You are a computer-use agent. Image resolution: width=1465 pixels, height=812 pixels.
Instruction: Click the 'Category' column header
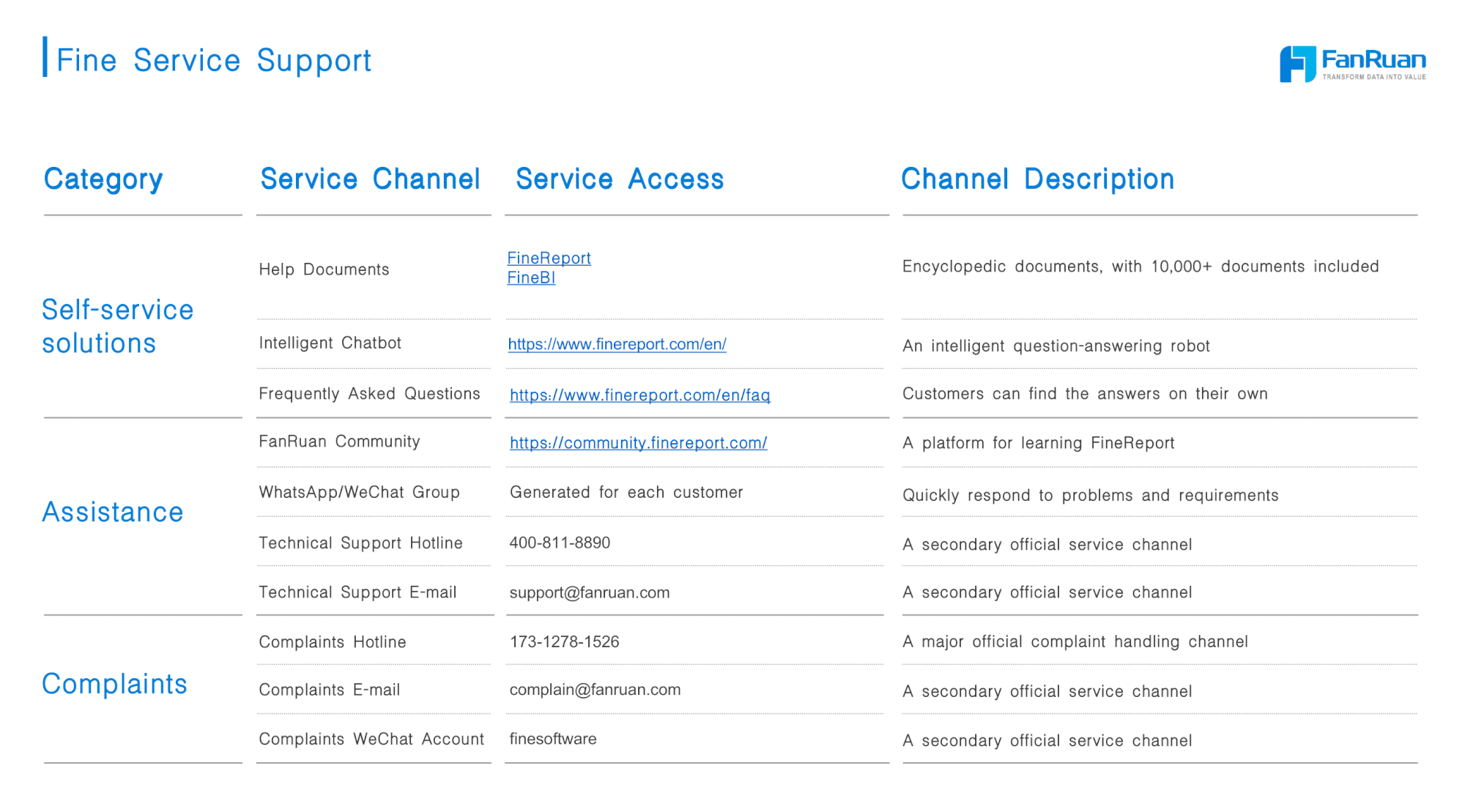pos(103,179)
